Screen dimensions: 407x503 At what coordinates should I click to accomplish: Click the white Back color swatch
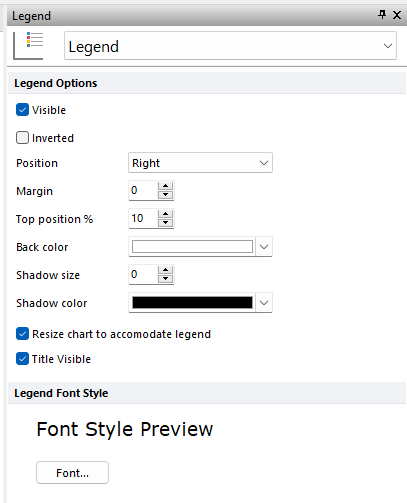[192, 247]
